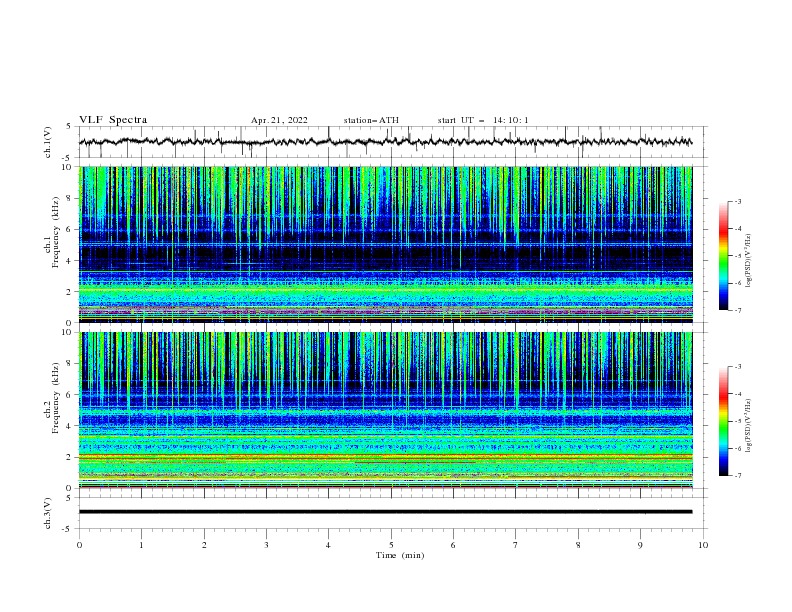Click time axis tick label "10"
The width and height of the screenshot is (792, 612).
click(x=703, y=545)
